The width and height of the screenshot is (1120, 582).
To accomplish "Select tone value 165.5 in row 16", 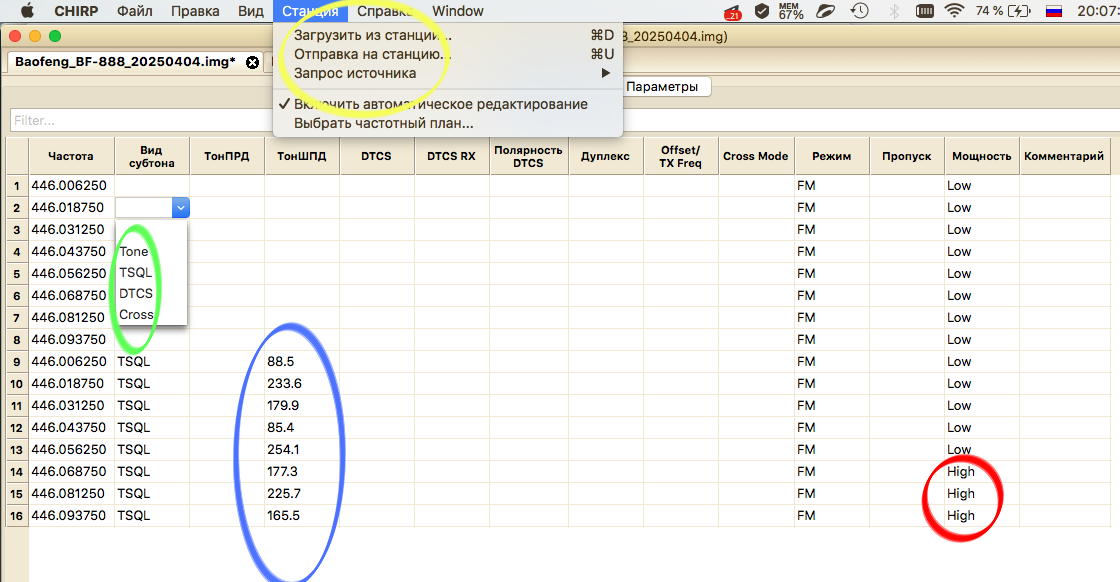I will coord(301,516).
